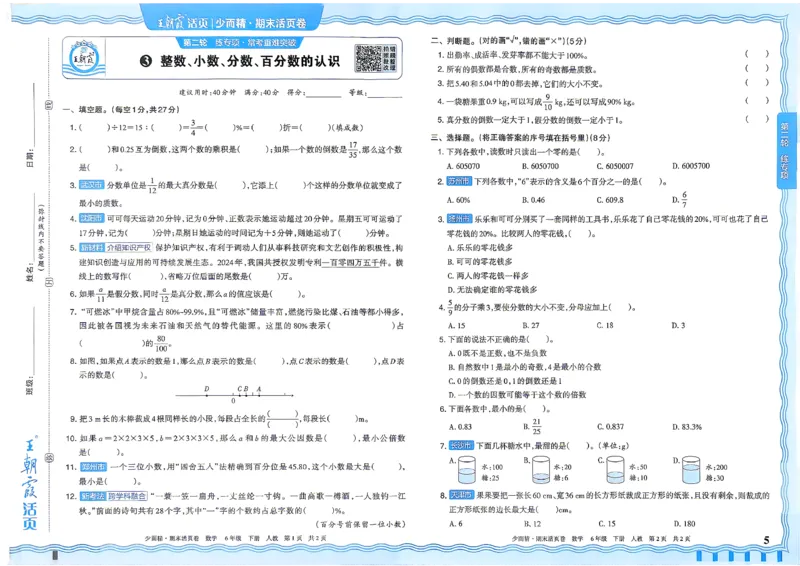The height and width of the screenshot is (566, 800).
Task: Click the blue 新材料 tag on fill-in question 5
Action: pos(92,248)
